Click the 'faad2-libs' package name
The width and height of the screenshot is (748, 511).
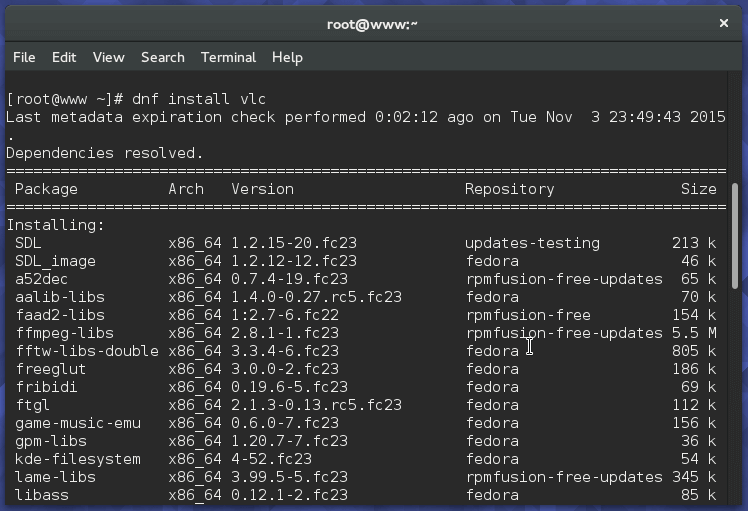click(x=60, y=315)
